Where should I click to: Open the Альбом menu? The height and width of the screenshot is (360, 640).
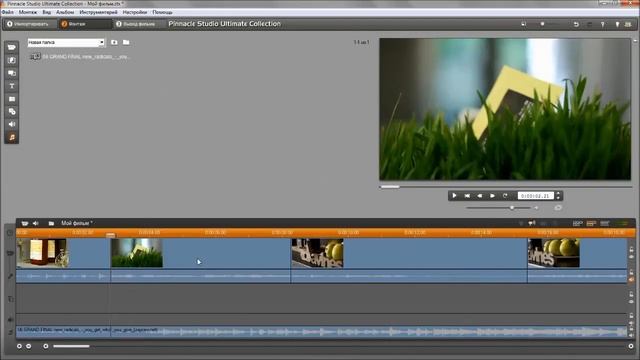[x=65, y=12]
